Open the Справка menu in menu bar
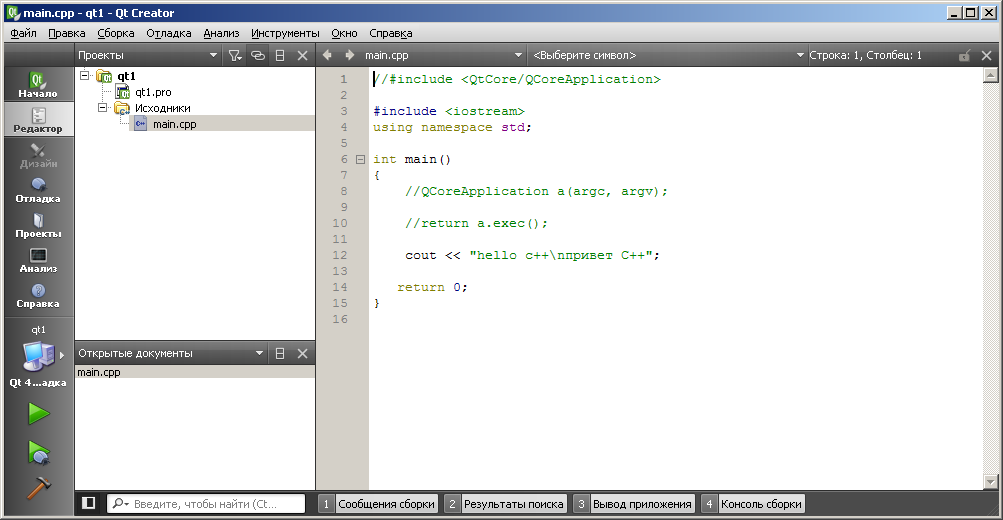The height and width of the screenshot is (520, 1003). [390, 33]
